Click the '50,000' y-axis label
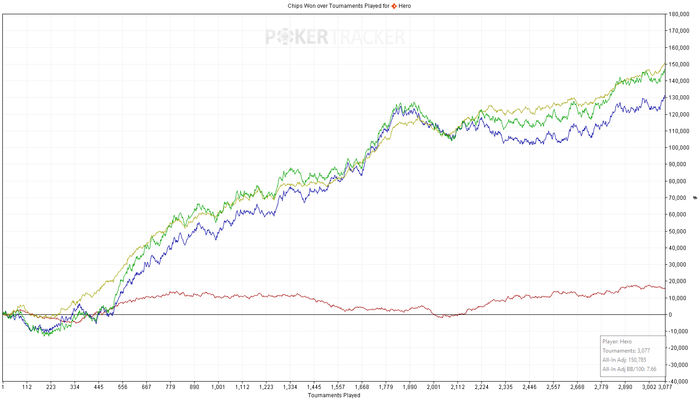Viewport: 700px width, 400px height. click(678, 231)
